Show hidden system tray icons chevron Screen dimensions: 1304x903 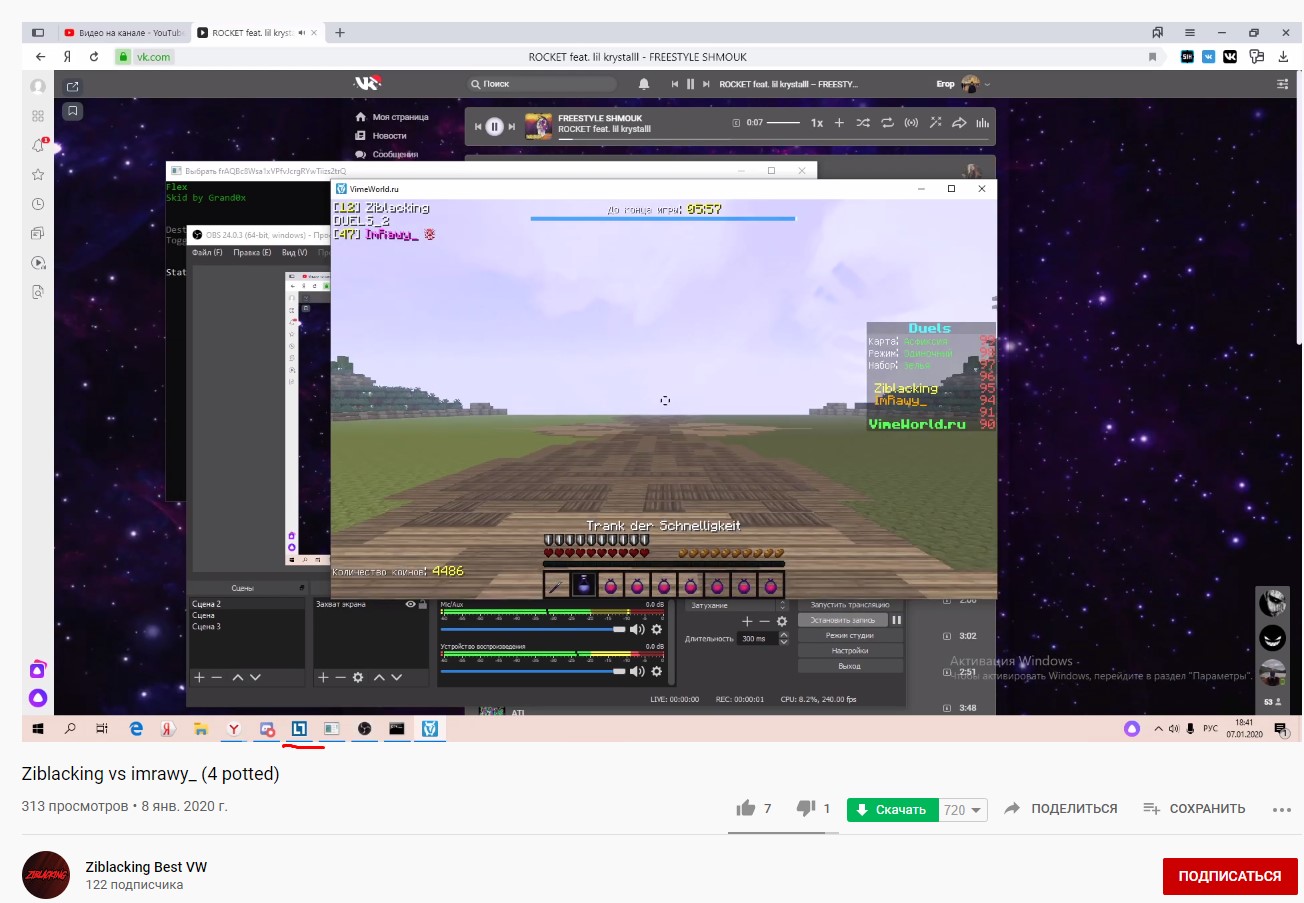tap(1159, 729)
